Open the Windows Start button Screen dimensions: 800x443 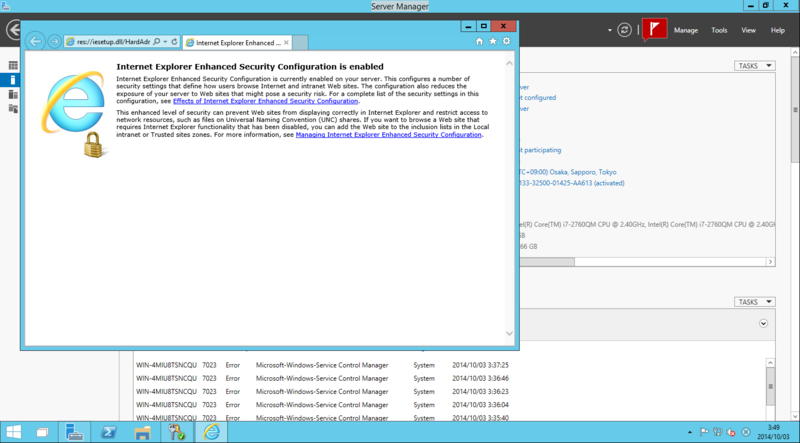tap(14, 432)
